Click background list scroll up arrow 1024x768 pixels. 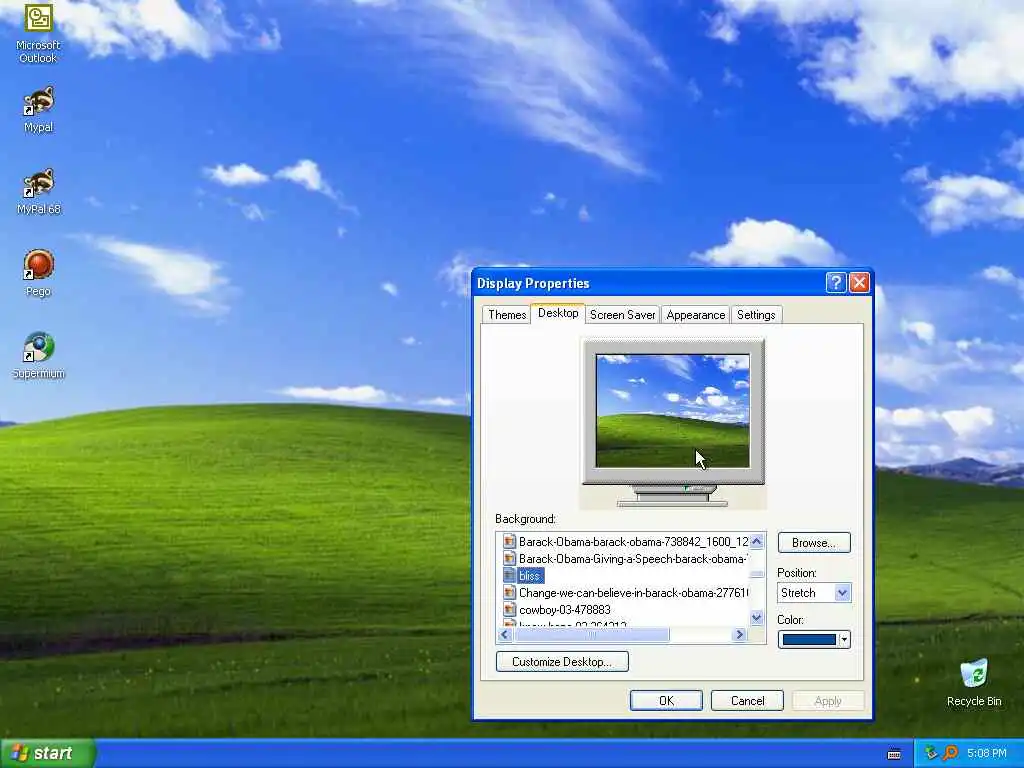757,541
